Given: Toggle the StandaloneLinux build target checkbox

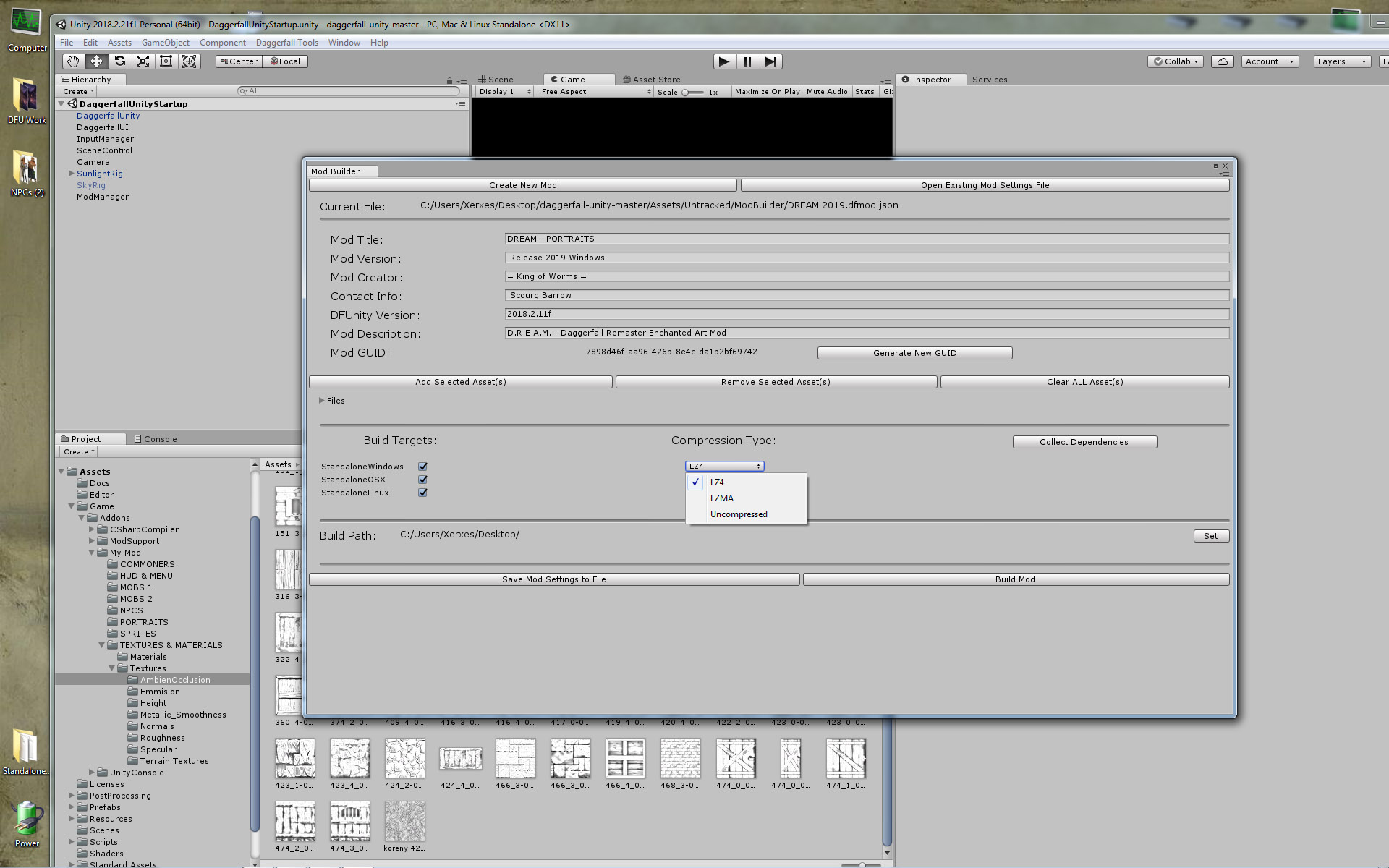Looking at the screenshot, I should [422, 493].
